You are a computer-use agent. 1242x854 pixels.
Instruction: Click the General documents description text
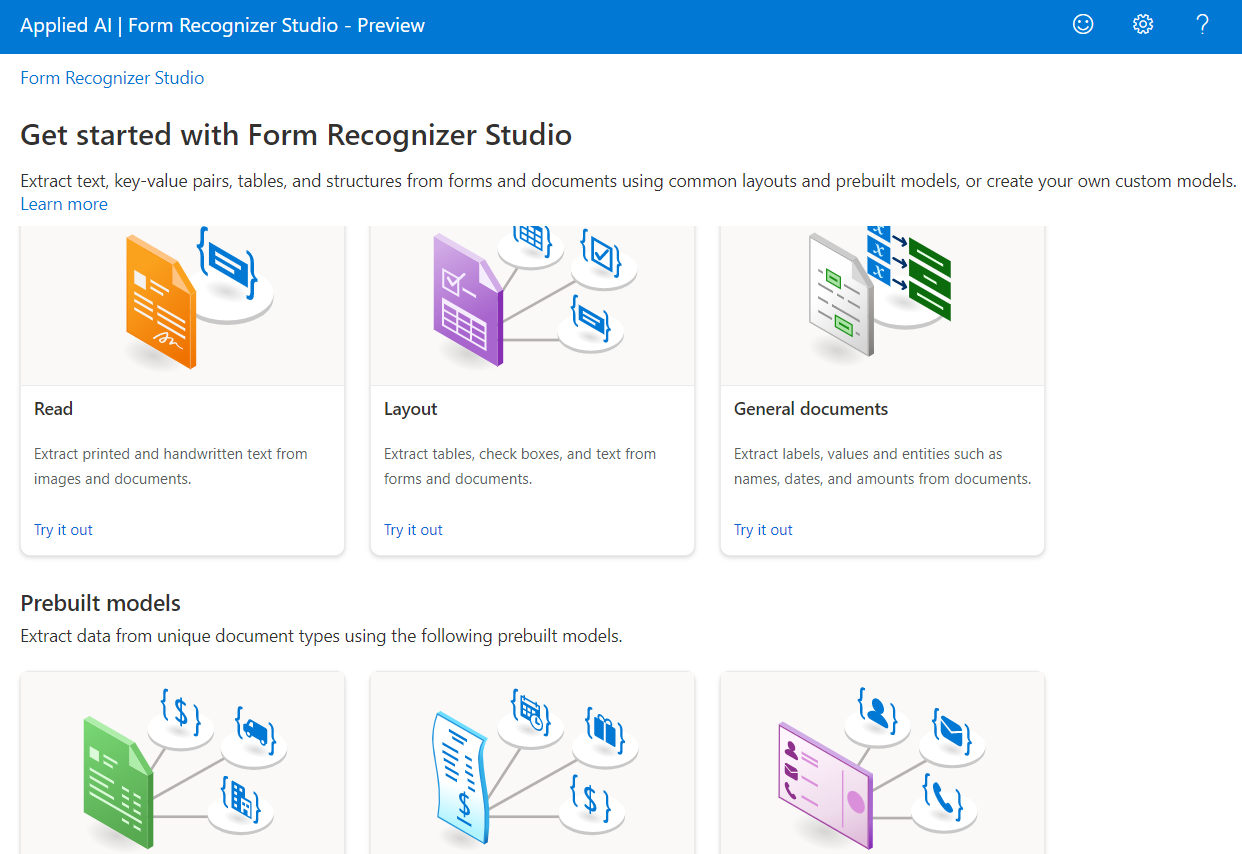(882, 466)
